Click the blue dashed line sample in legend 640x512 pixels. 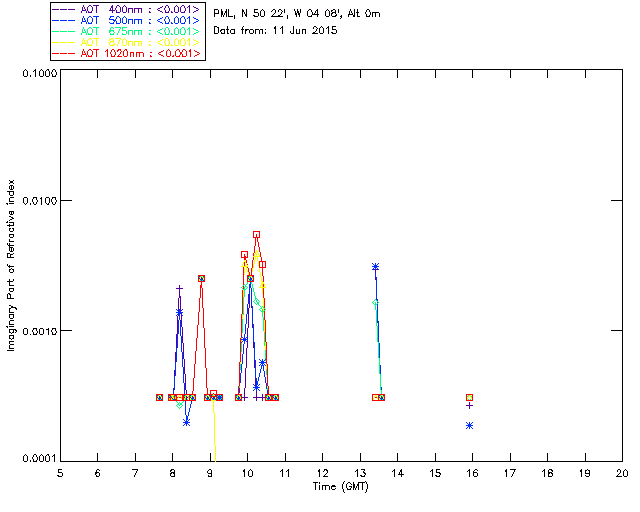coord(64,20)
